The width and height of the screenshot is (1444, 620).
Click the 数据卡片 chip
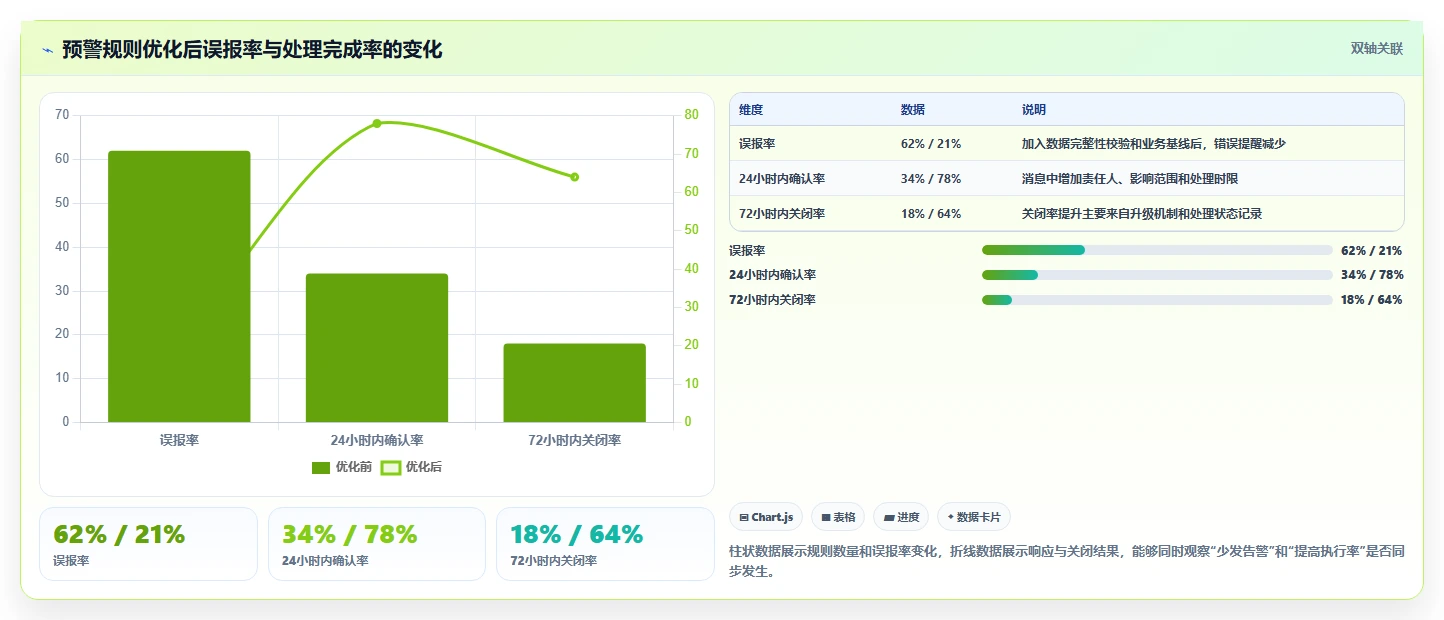point(974,517)
